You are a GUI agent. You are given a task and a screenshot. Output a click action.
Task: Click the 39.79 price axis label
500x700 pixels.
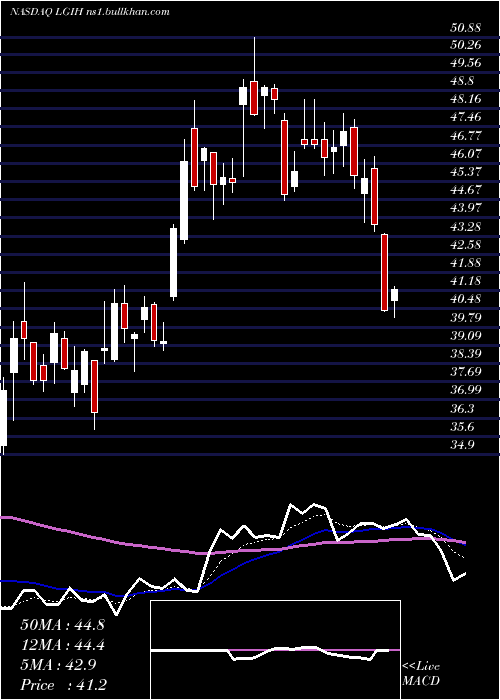pyautogui.click(x=465, y=318)
